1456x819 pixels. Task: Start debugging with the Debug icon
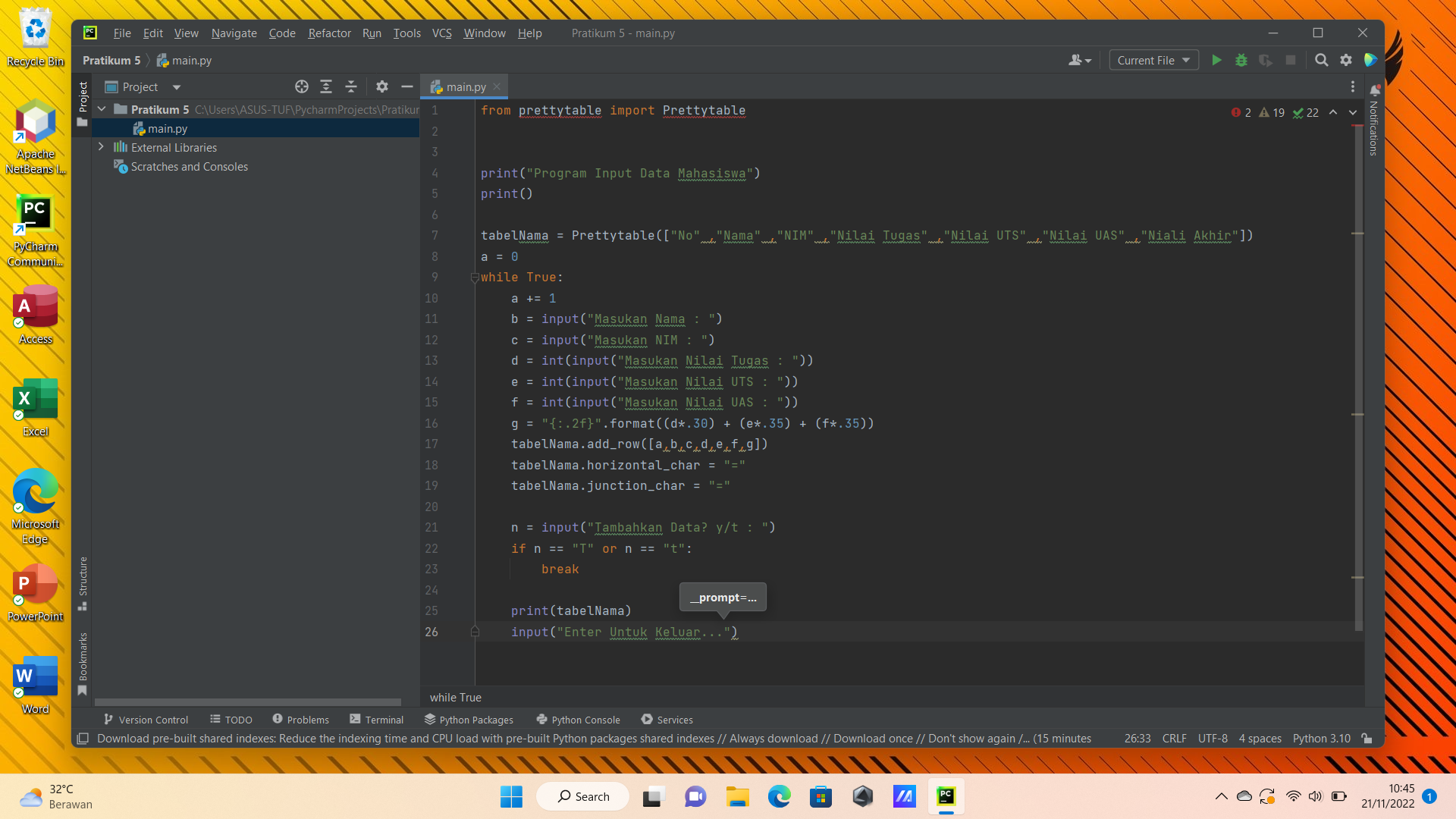pos(1241,60)
